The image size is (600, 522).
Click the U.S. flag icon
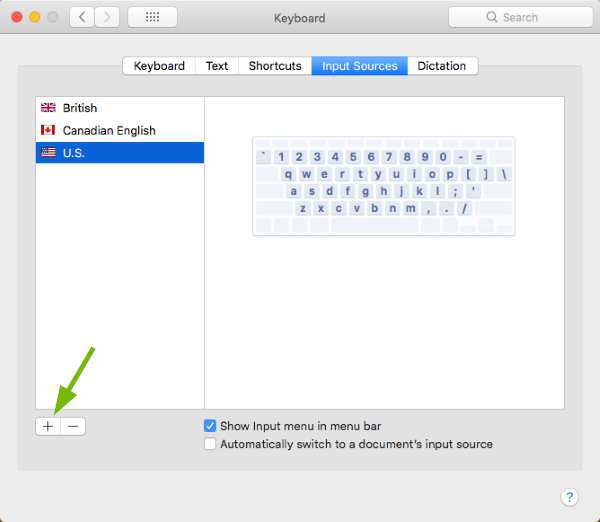pos(48,152)
